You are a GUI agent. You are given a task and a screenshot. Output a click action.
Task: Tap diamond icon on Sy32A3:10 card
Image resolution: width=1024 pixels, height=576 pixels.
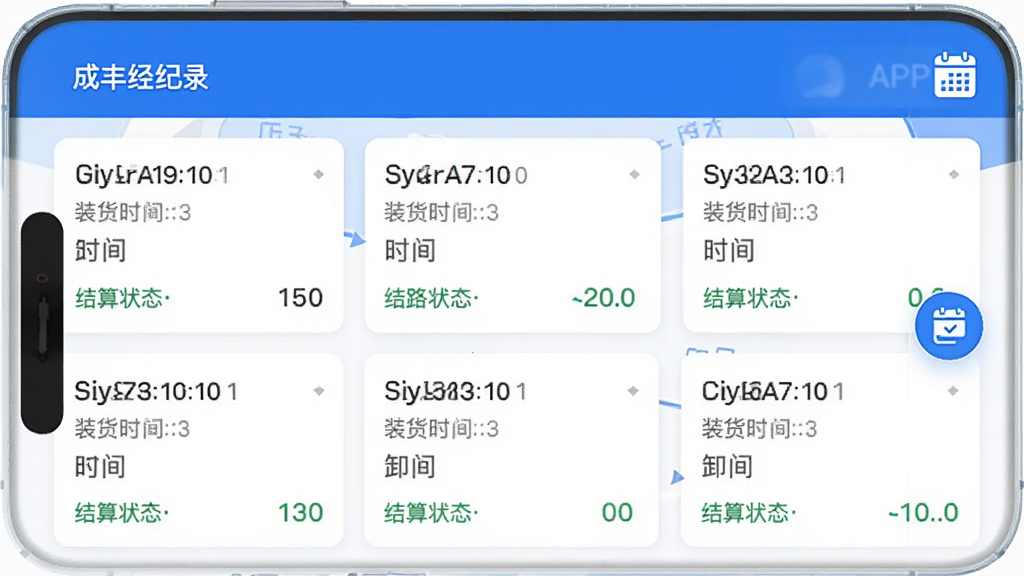pyautogui.click(x=953, y=174)
